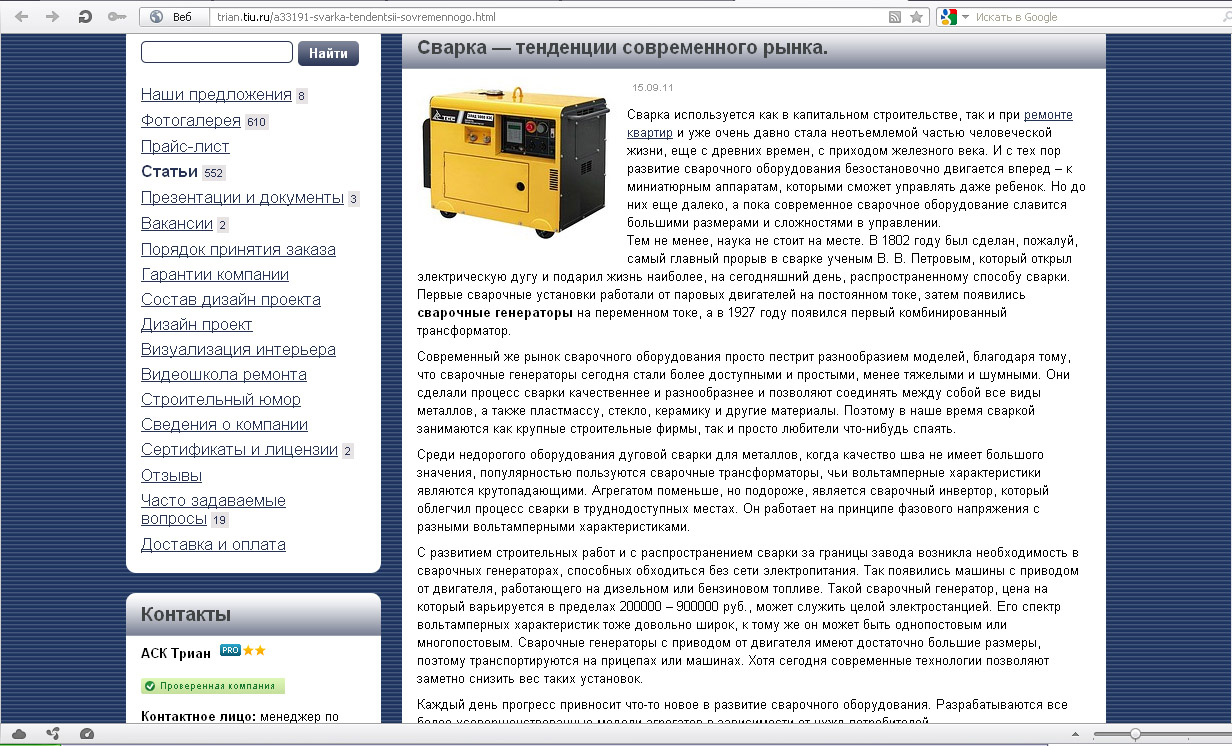1232x746 pixels.
Task: Click the site search input field
Action: 217,52
